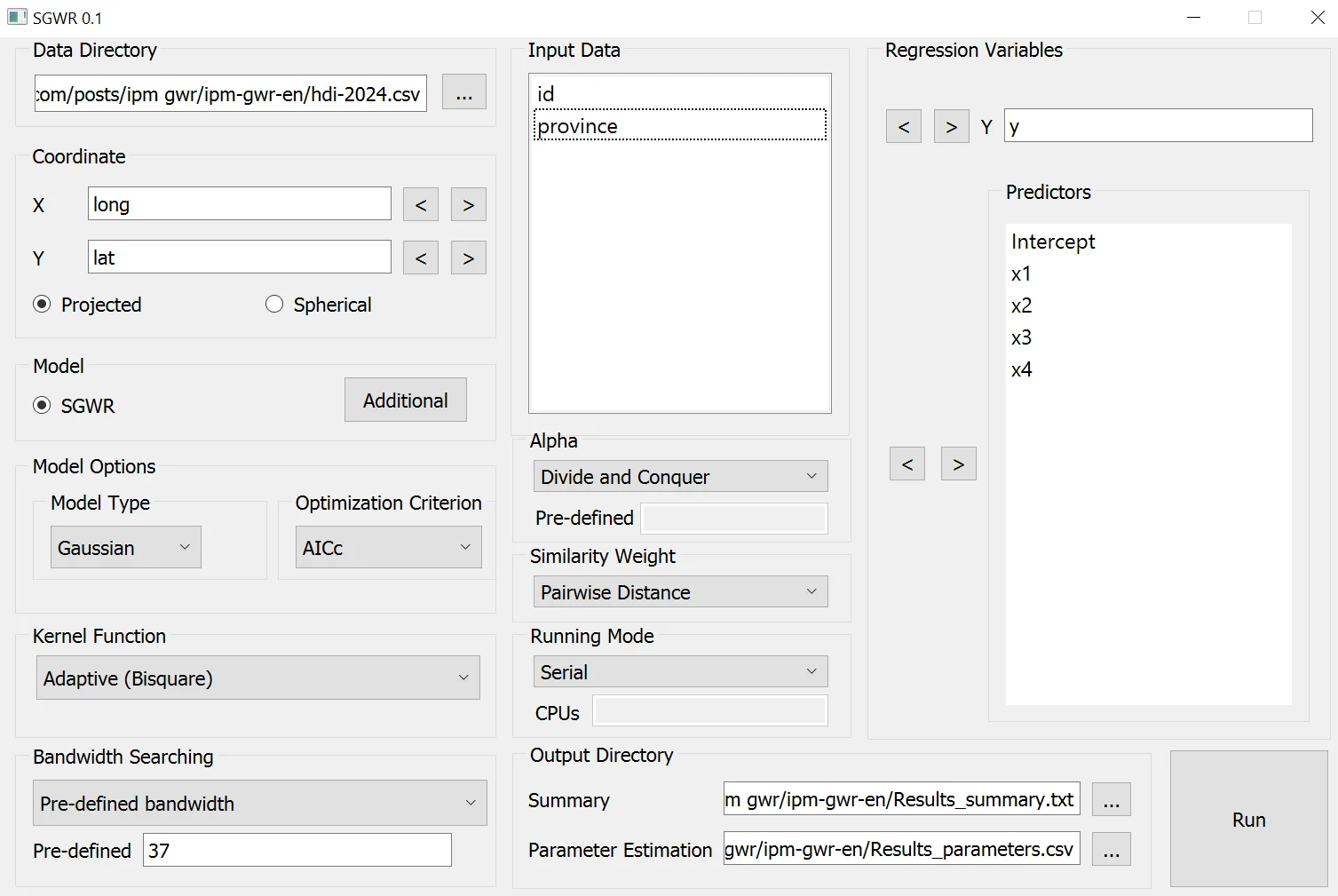The image size is (1338, 896).
Task: Browse for Parameter Estimation output file
Action: click(x=1111, y=850)
